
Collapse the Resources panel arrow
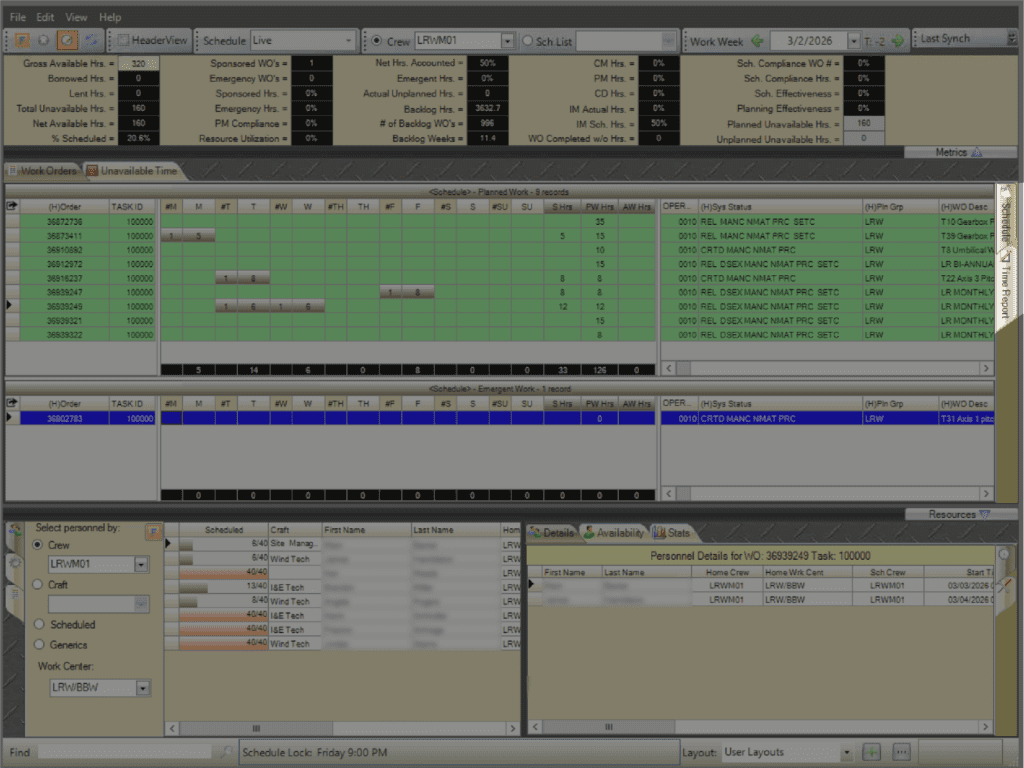pyautogui.click(x=984, y=514)
